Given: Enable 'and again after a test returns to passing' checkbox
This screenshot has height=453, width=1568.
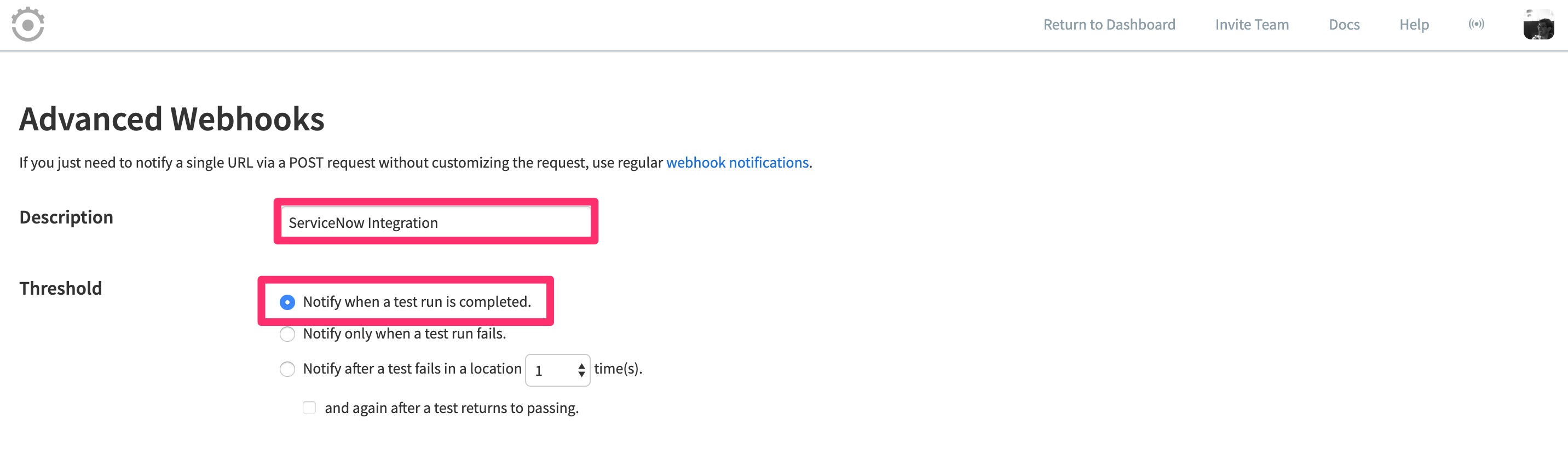Looking at the screenshot, I should click(309, 408).
